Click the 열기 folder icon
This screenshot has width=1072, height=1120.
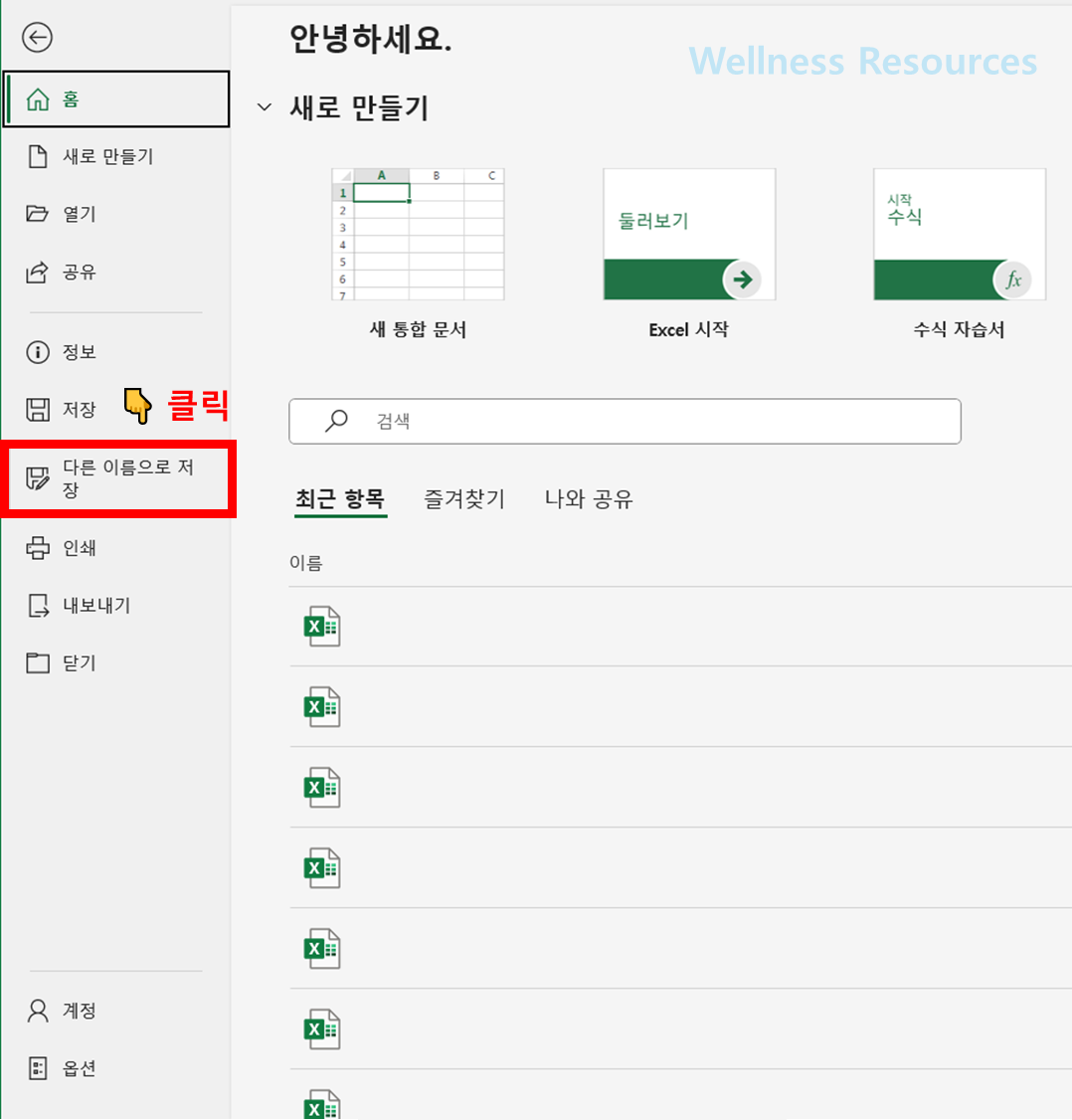(37, 214)
